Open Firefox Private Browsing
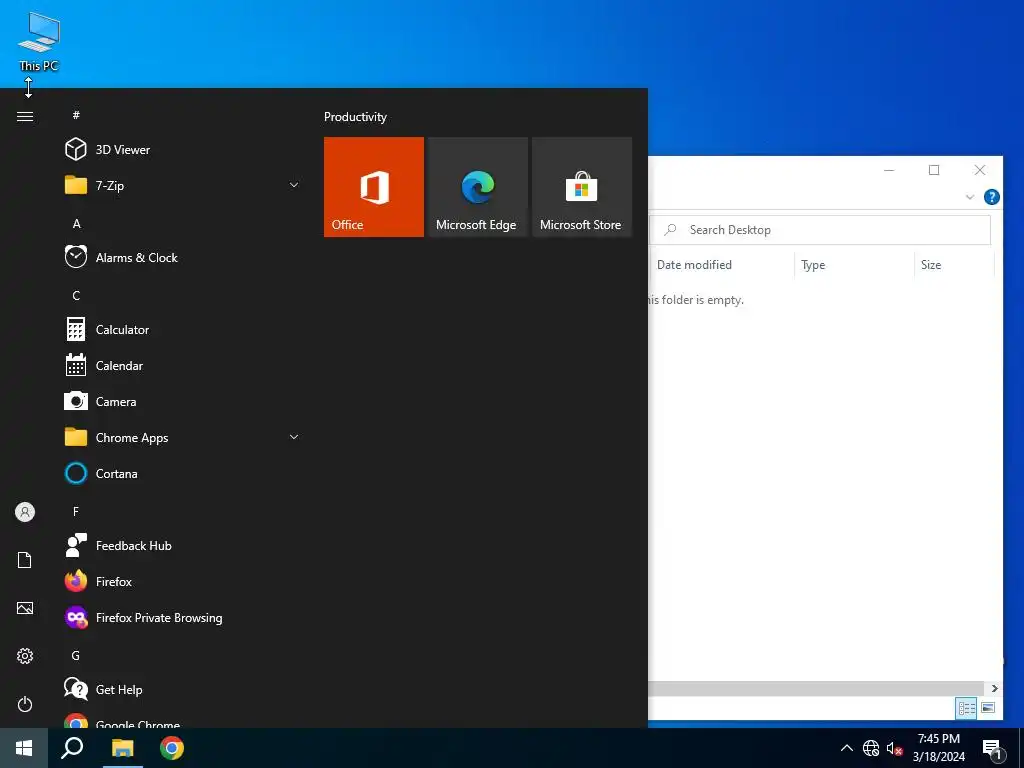1024x768 pixels. click(183, 618)
